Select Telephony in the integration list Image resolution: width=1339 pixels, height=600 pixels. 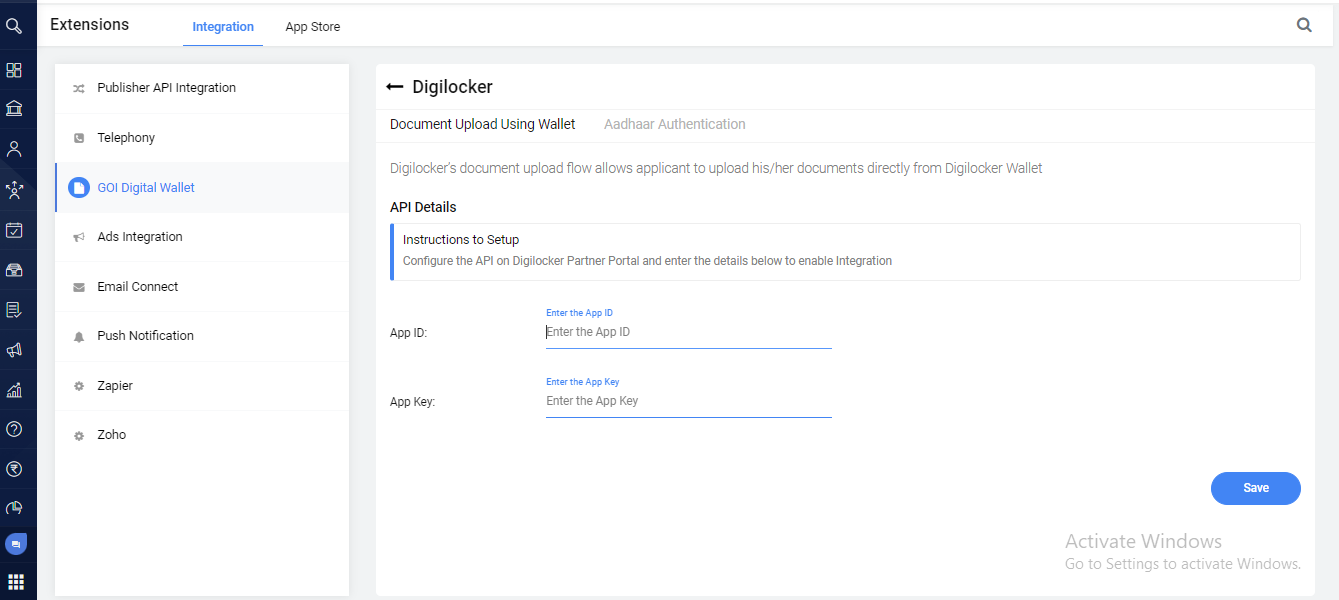click(126, 138)
